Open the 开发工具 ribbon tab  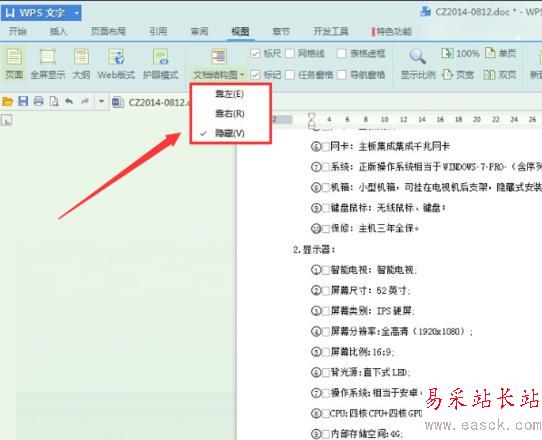(x=331, y=31)
